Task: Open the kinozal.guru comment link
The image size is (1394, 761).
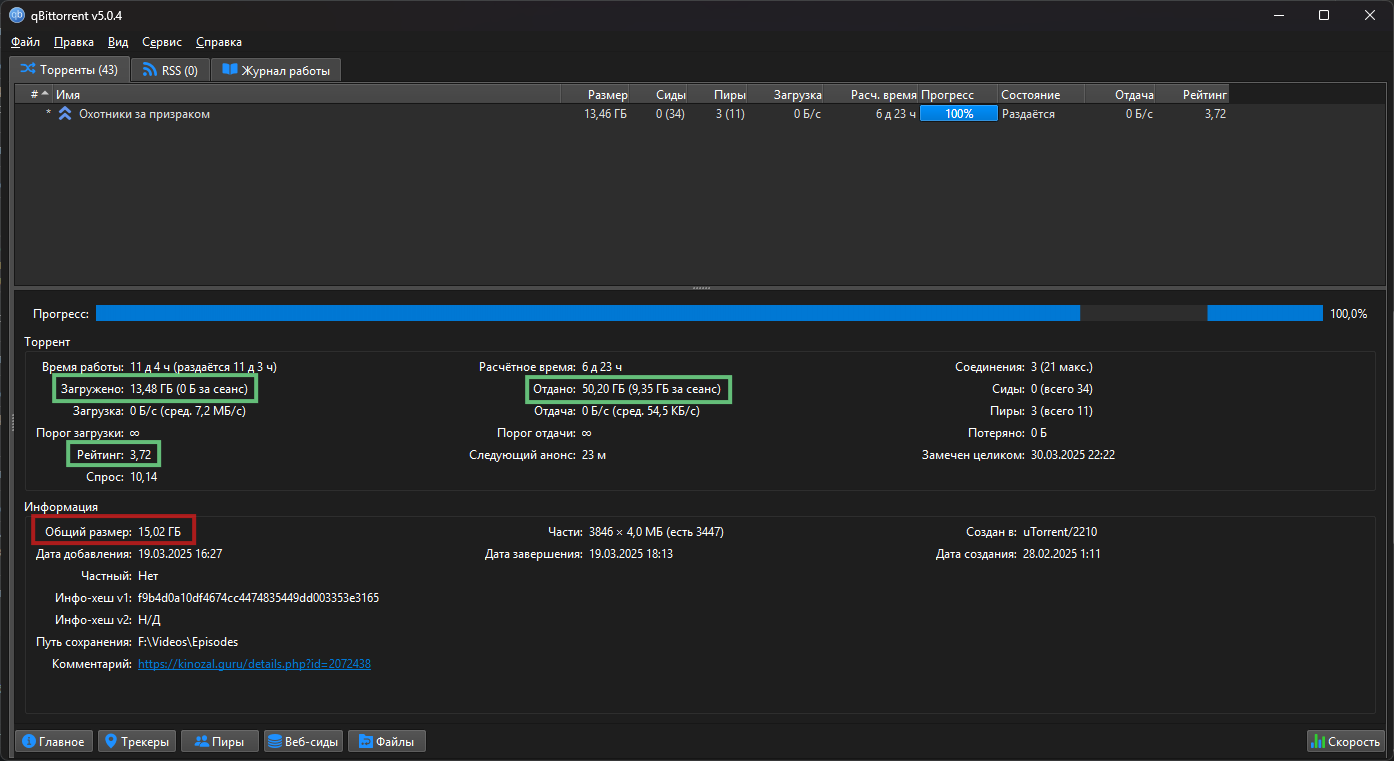Action: click(254, 664)
